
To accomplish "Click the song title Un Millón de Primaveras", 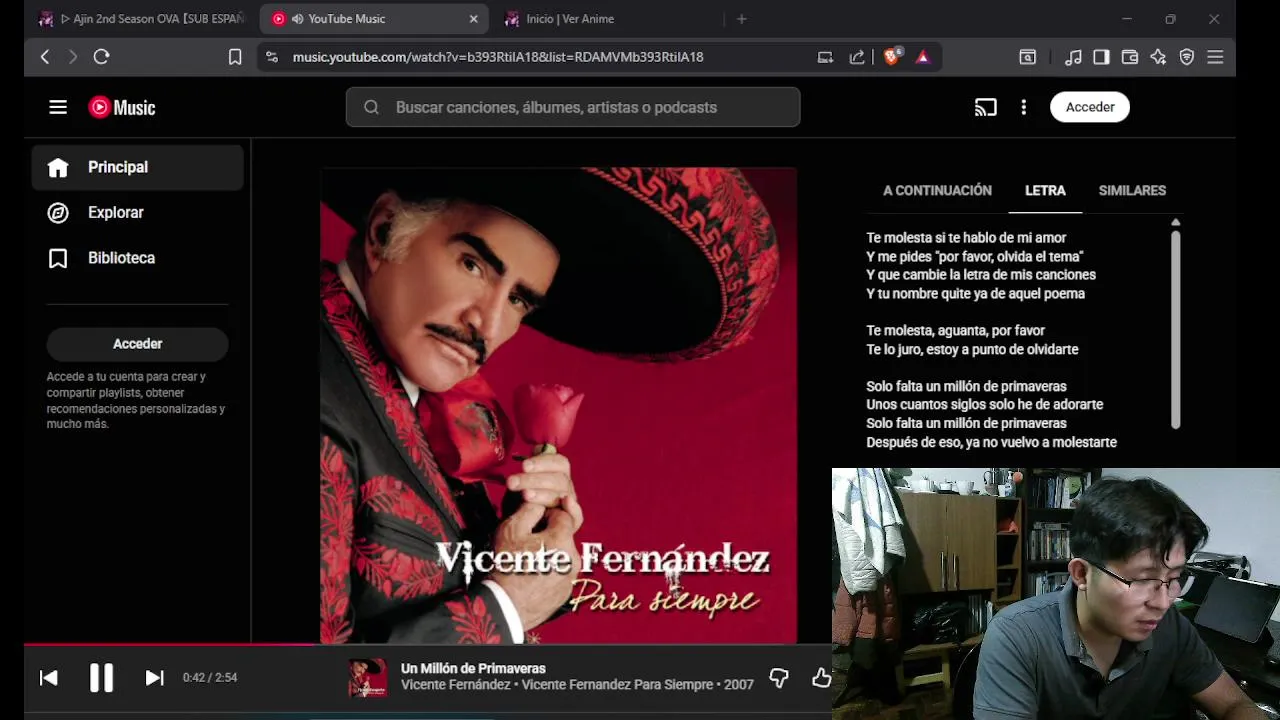I will pos(473,668).
